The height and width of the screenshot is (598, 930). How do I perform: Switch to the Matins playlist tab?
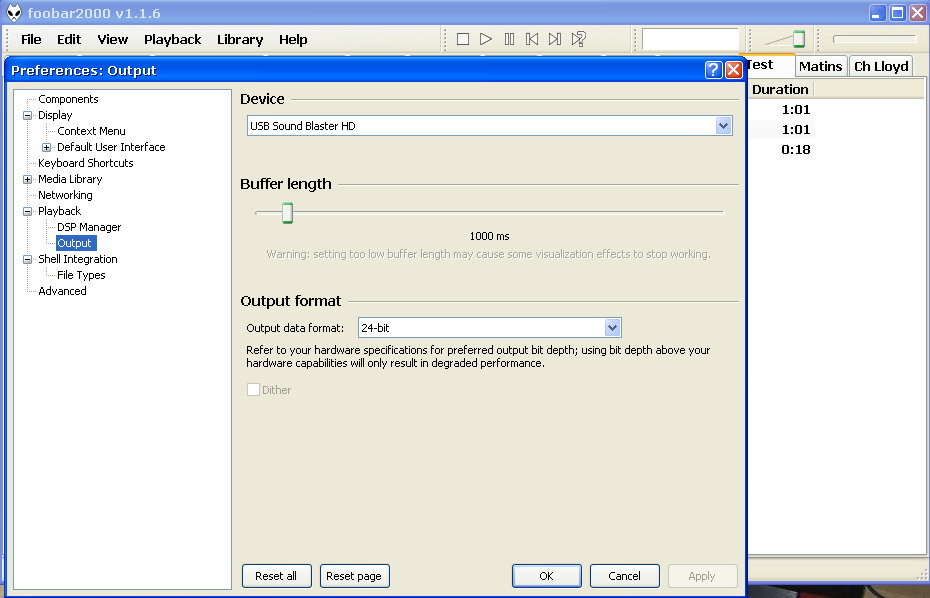(820, 66)
